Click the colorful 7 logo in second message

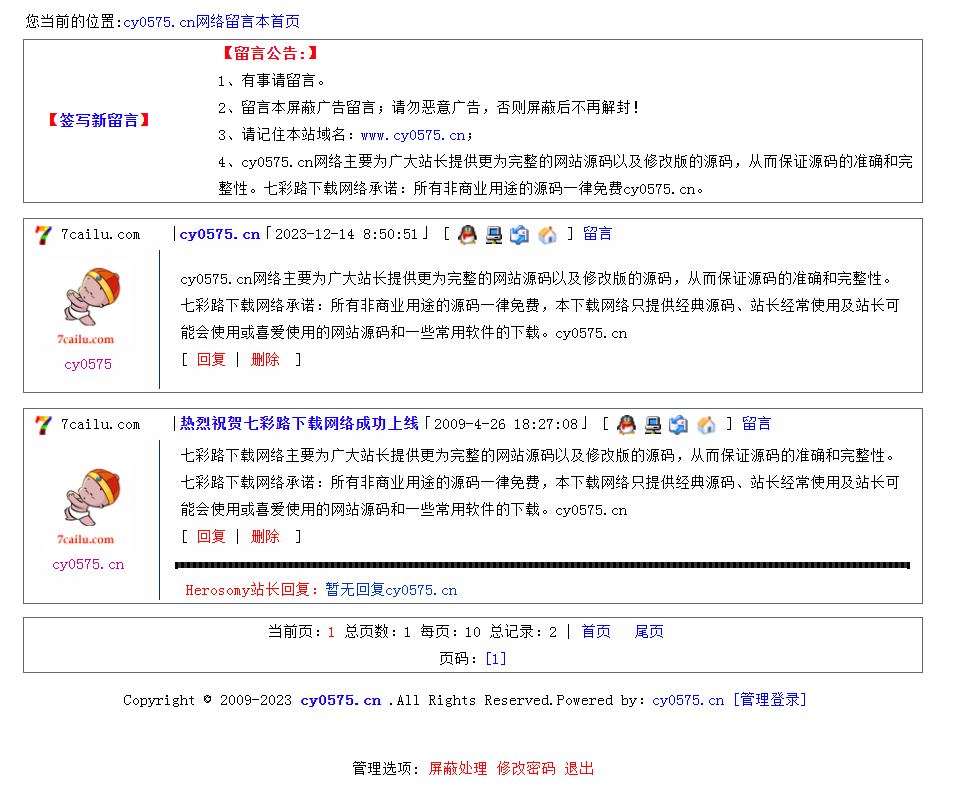(x=44, y=425)
